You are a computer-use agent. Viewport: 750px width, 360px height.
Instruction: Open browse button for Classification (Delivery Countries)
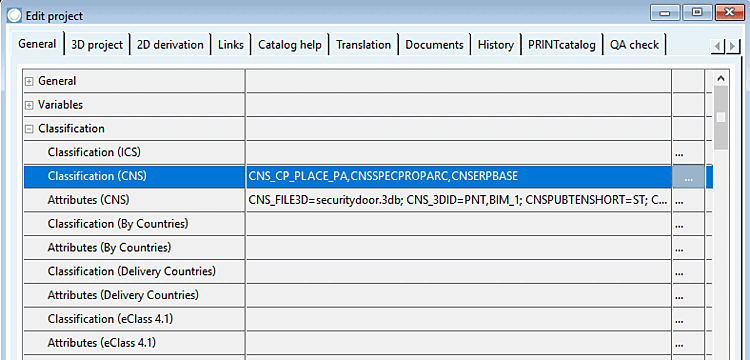[688, 272]
